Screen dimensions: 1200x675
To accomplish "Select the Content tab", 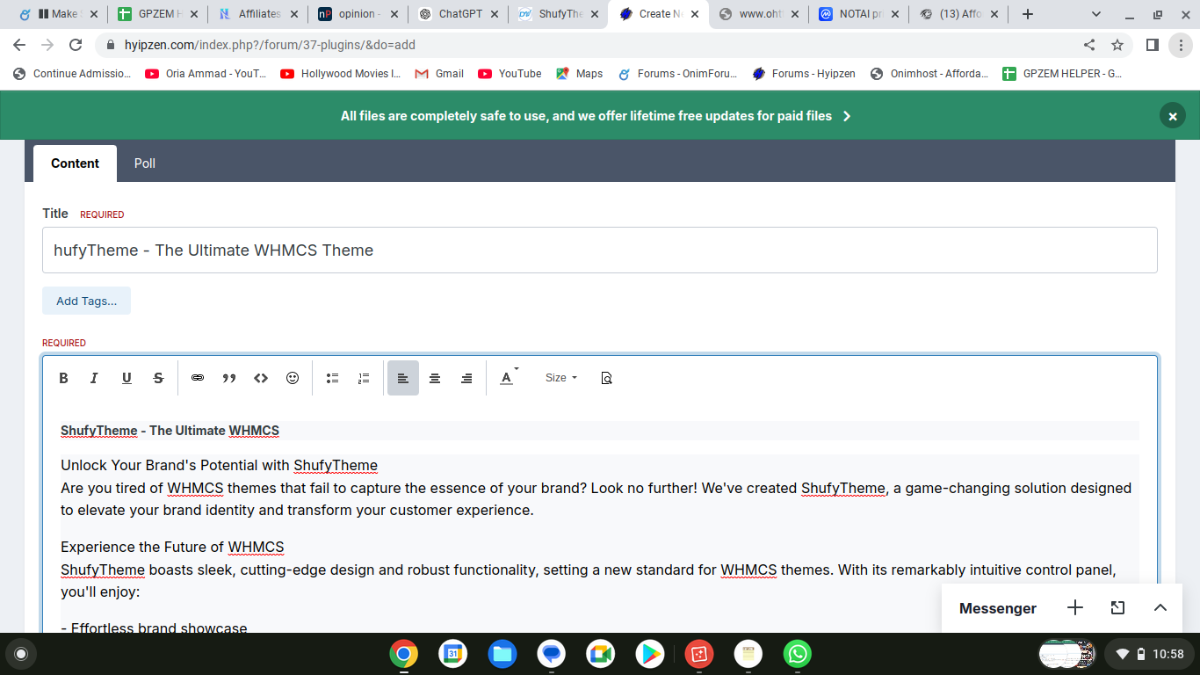I will click(x=75, y=163).
